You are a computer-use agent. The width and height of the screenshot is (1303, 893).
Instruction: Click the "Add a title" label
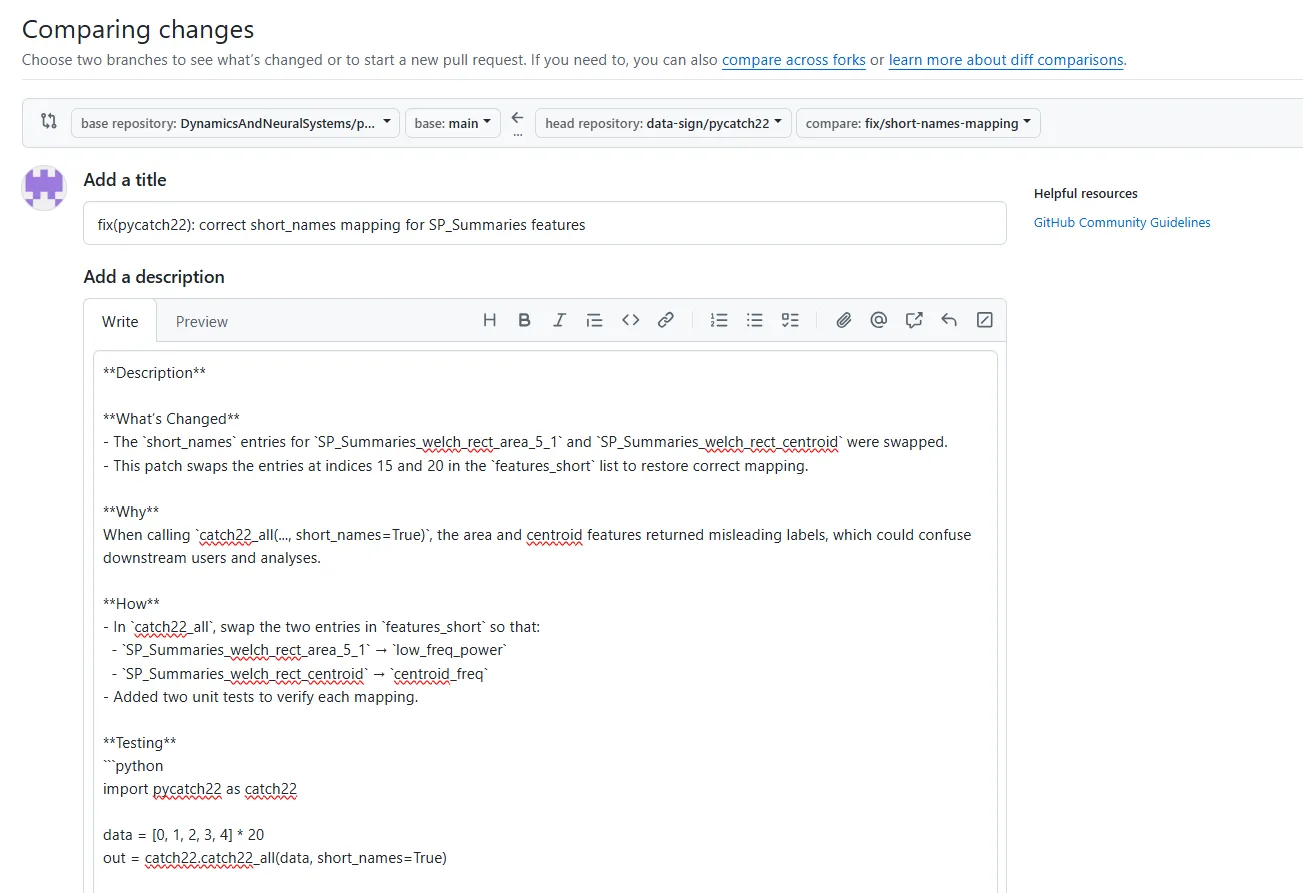click(125, 180)
